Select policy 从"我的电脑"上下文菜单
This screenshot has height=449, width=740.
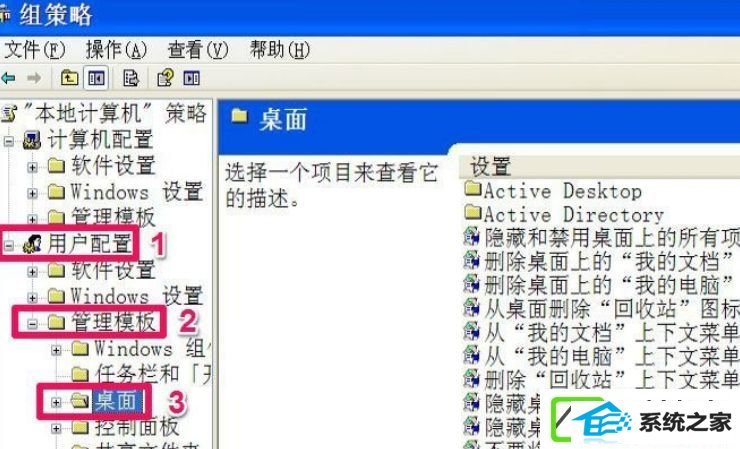pyautogui.click(x=612, y=356)
